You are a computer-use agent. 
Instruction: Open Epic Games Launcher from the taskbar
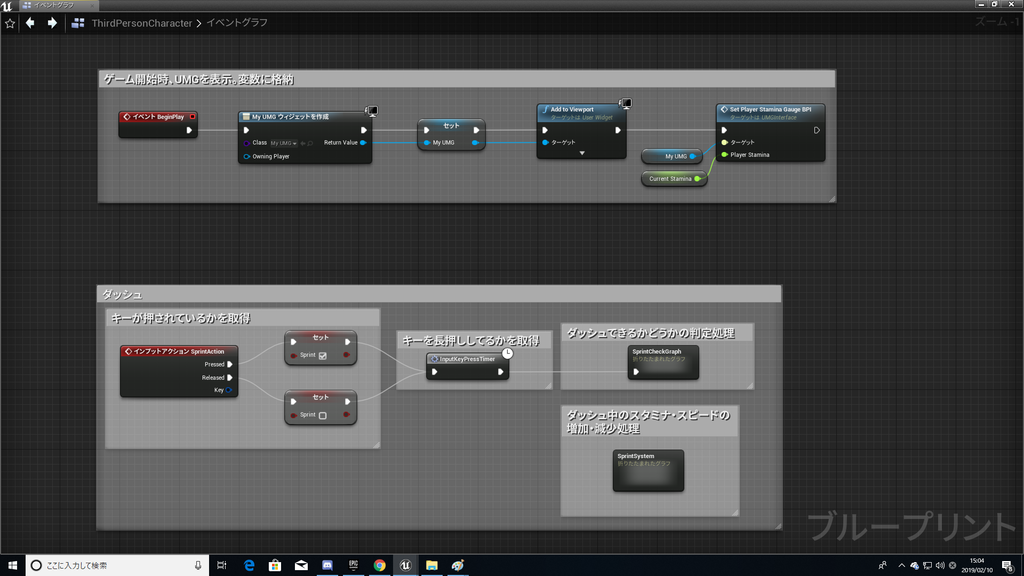pyautogui.click(x=353, y=566)
